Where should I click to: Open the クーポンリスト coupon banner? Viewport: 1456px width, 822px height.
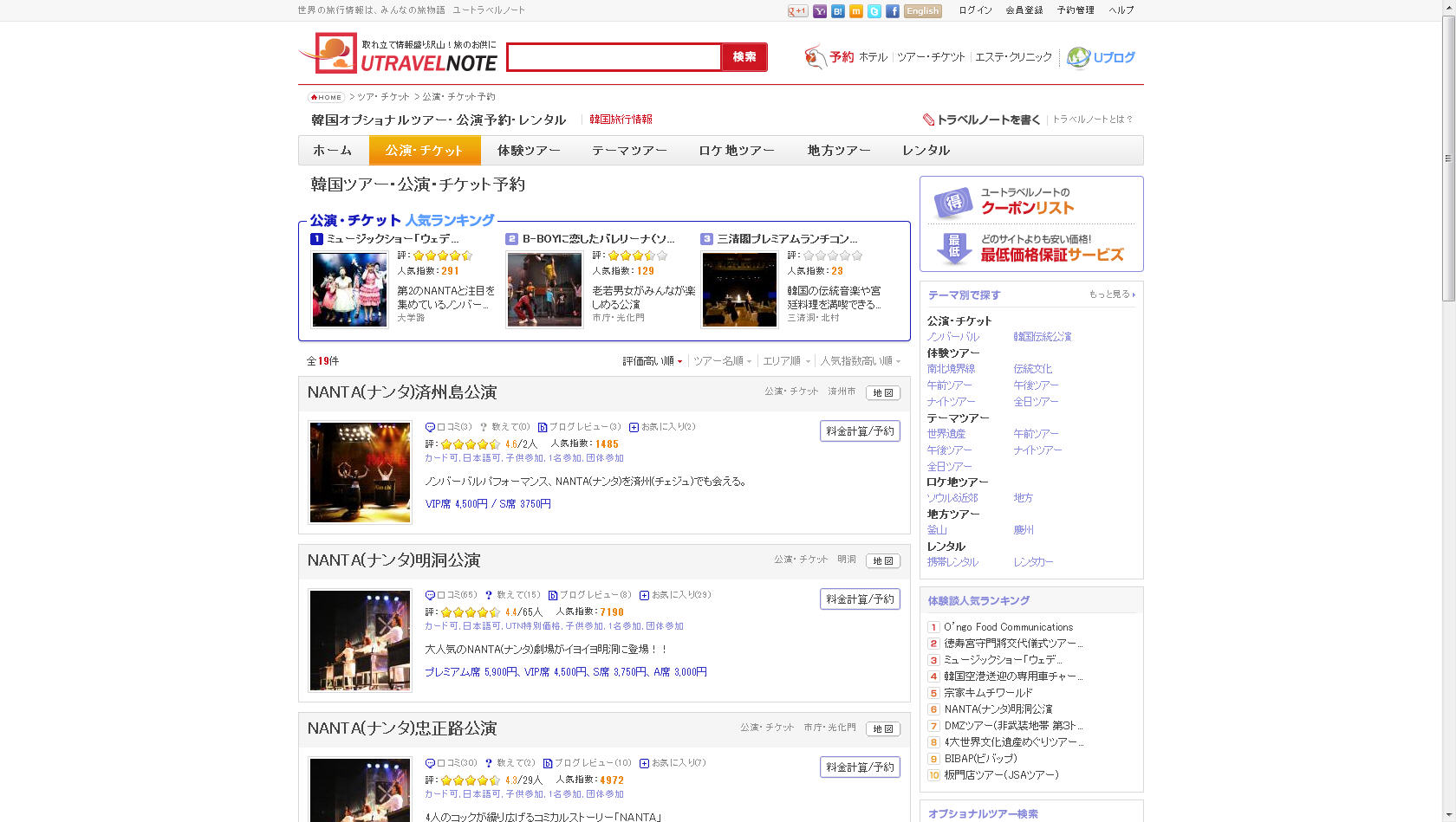tap(1031, 202)
